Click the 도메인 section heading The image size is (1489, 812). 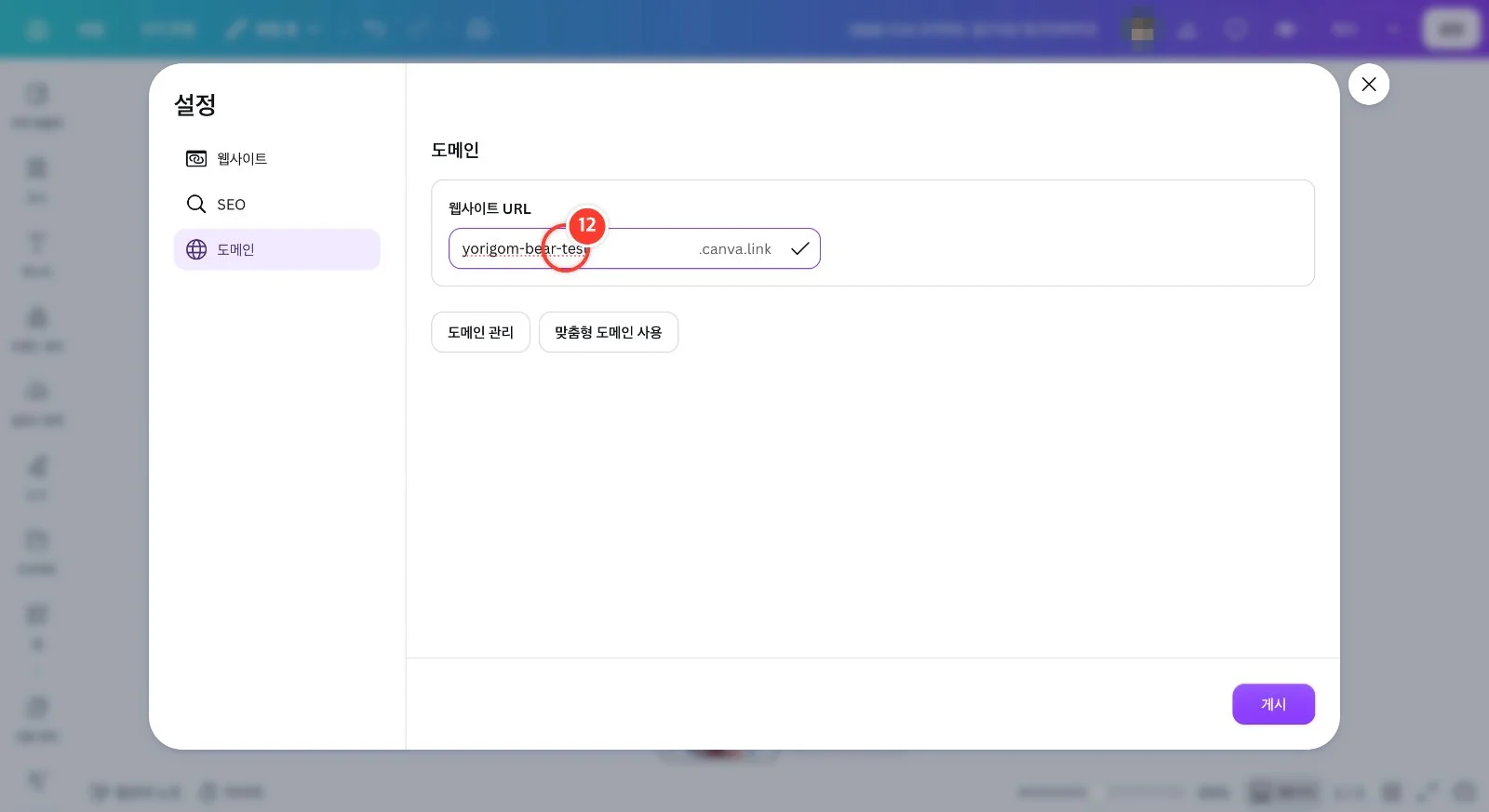click(x=455, y=150)
